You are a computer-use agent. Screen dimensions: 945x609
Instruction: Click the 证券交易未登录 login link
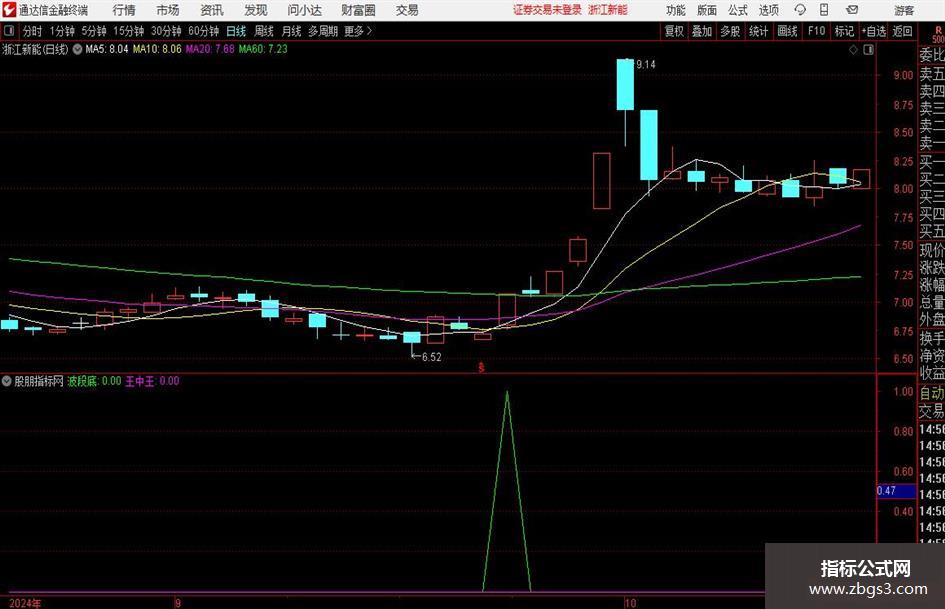click(x=547, y=10)
